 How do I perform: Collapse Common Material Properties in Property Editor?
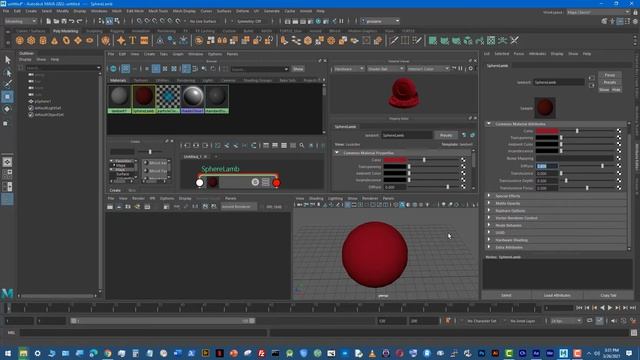(x=337, y=153)
